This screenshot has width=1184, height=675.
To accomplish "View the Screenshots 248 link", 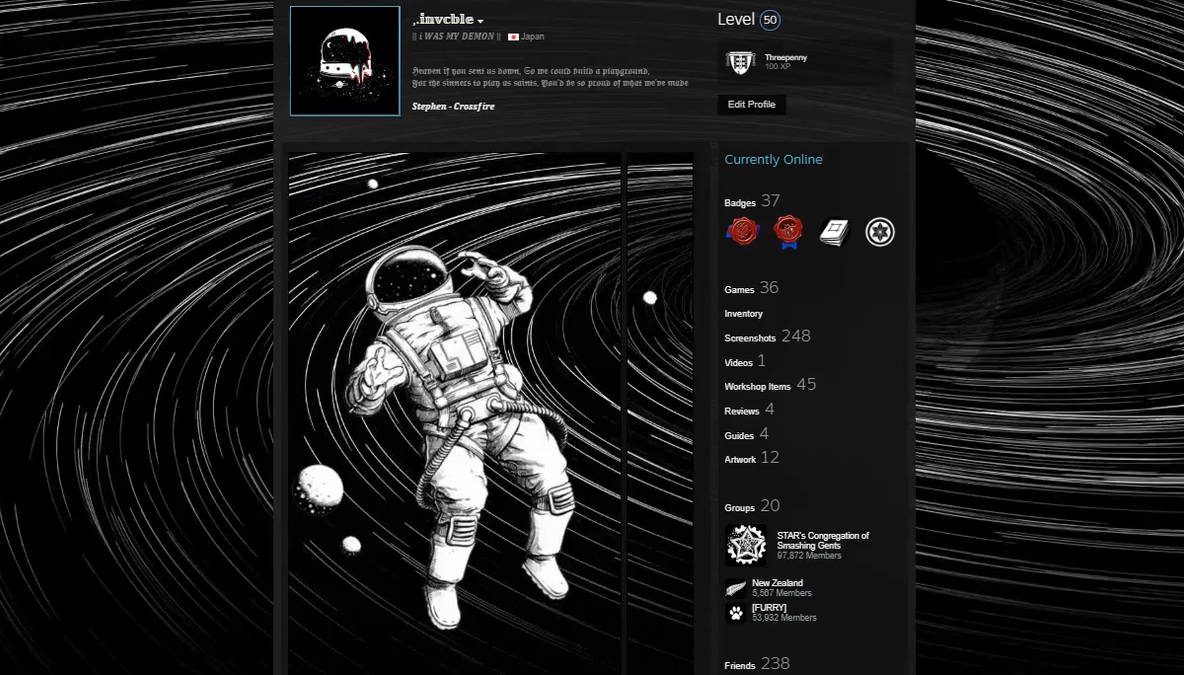I will 767,336.
